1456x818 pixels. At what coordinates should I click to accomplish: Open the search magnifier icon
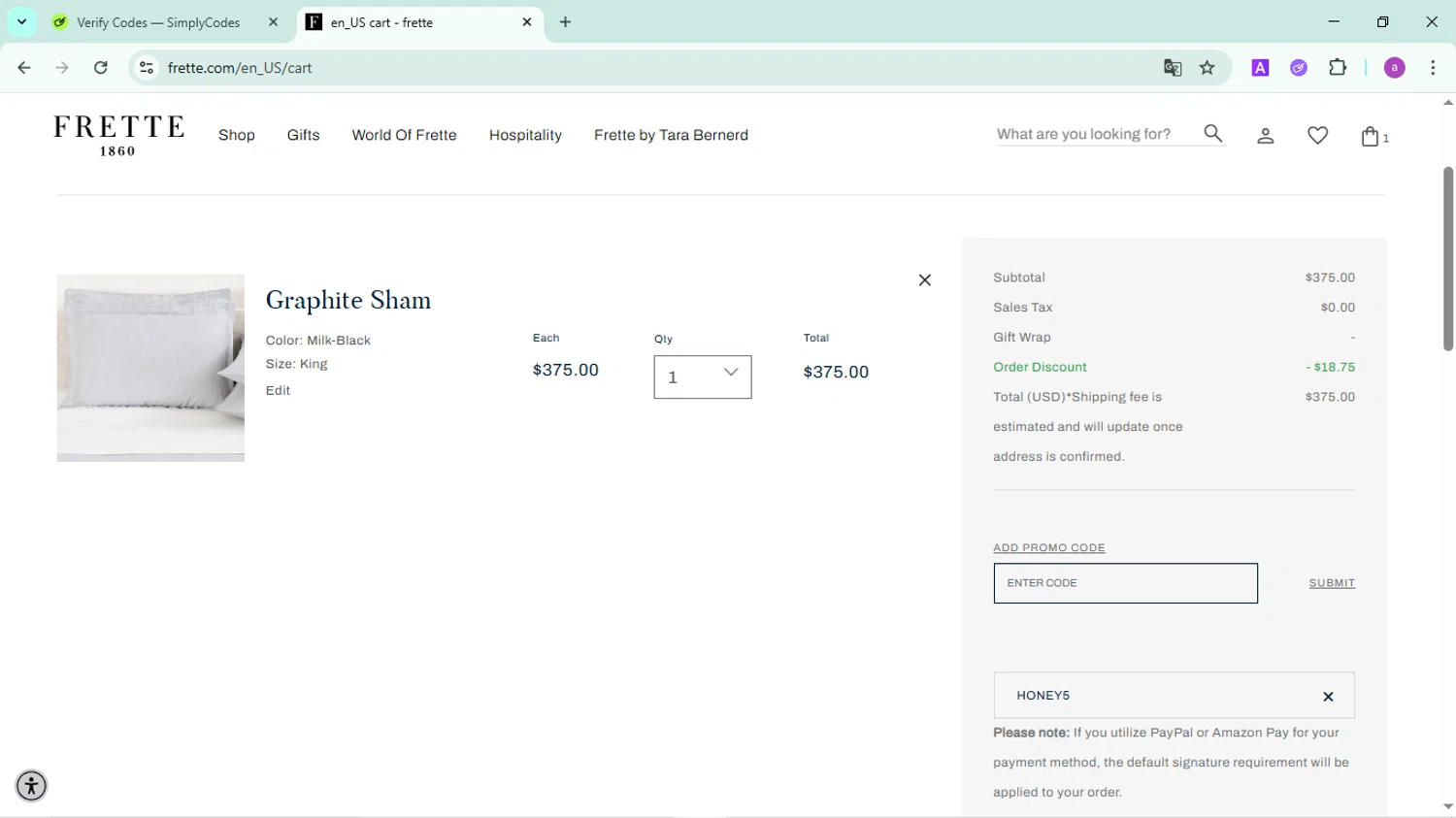(x=1213, y=134)
